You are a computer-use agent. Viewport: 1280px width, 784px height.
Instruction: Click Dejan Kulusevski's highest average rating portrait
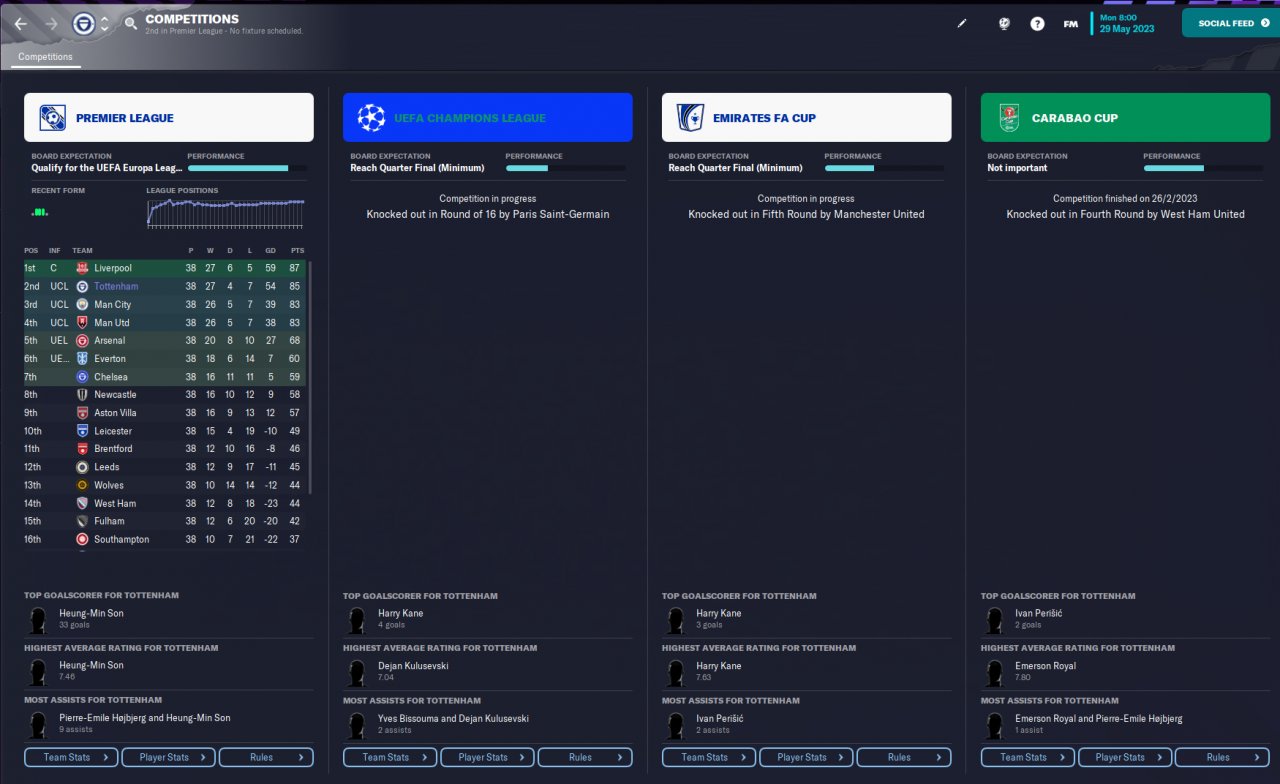[357, 672]
